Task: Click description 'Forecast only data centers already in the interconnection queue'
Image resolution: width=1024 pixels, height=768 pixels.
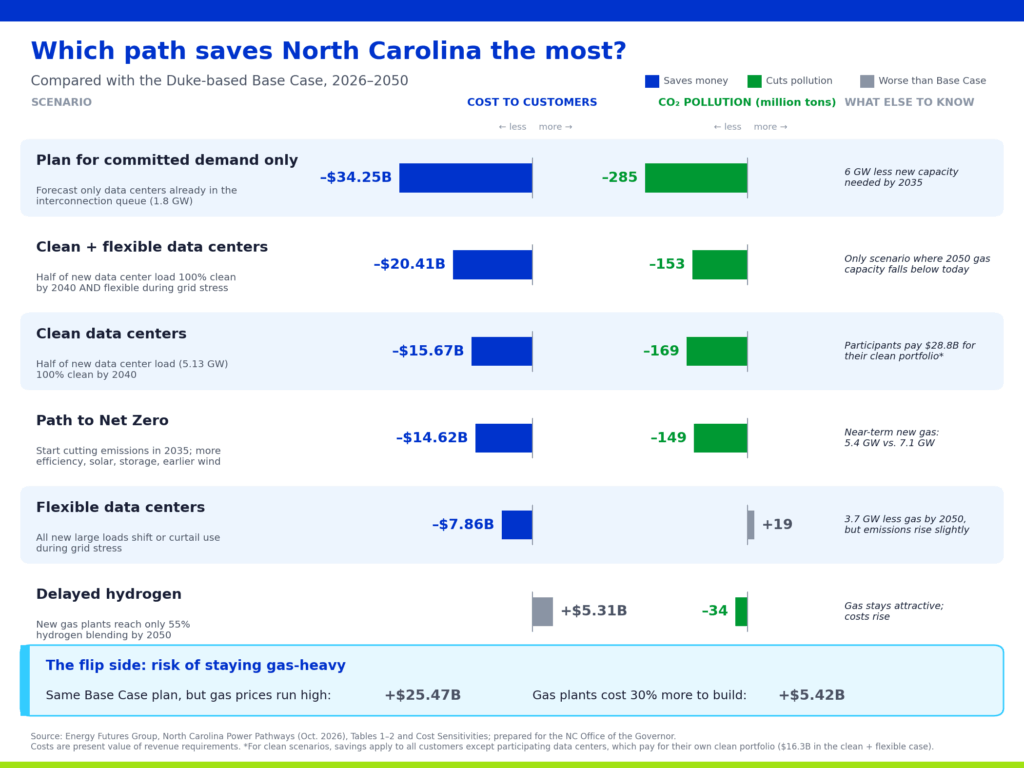Action: [x=136, y=196]
